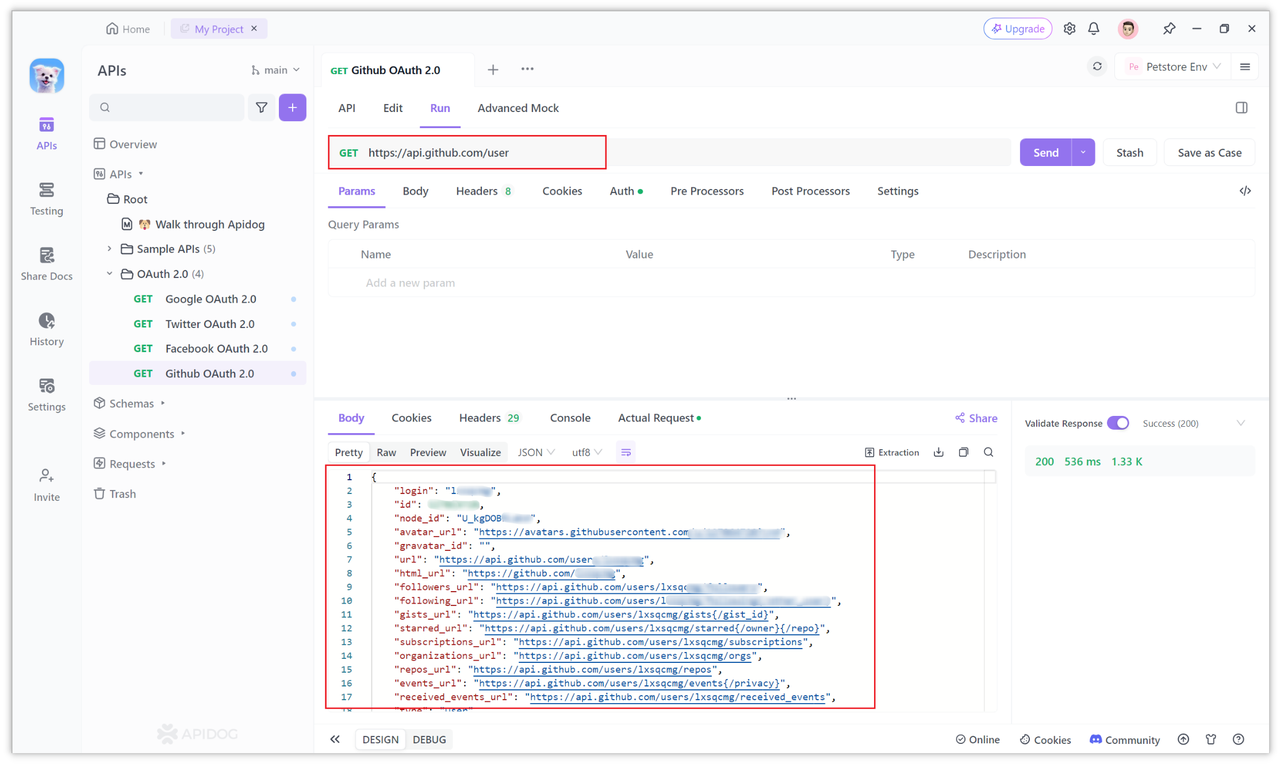Switch response view to Raw
Screen dimensions: 1280x764
coord(386,452)
